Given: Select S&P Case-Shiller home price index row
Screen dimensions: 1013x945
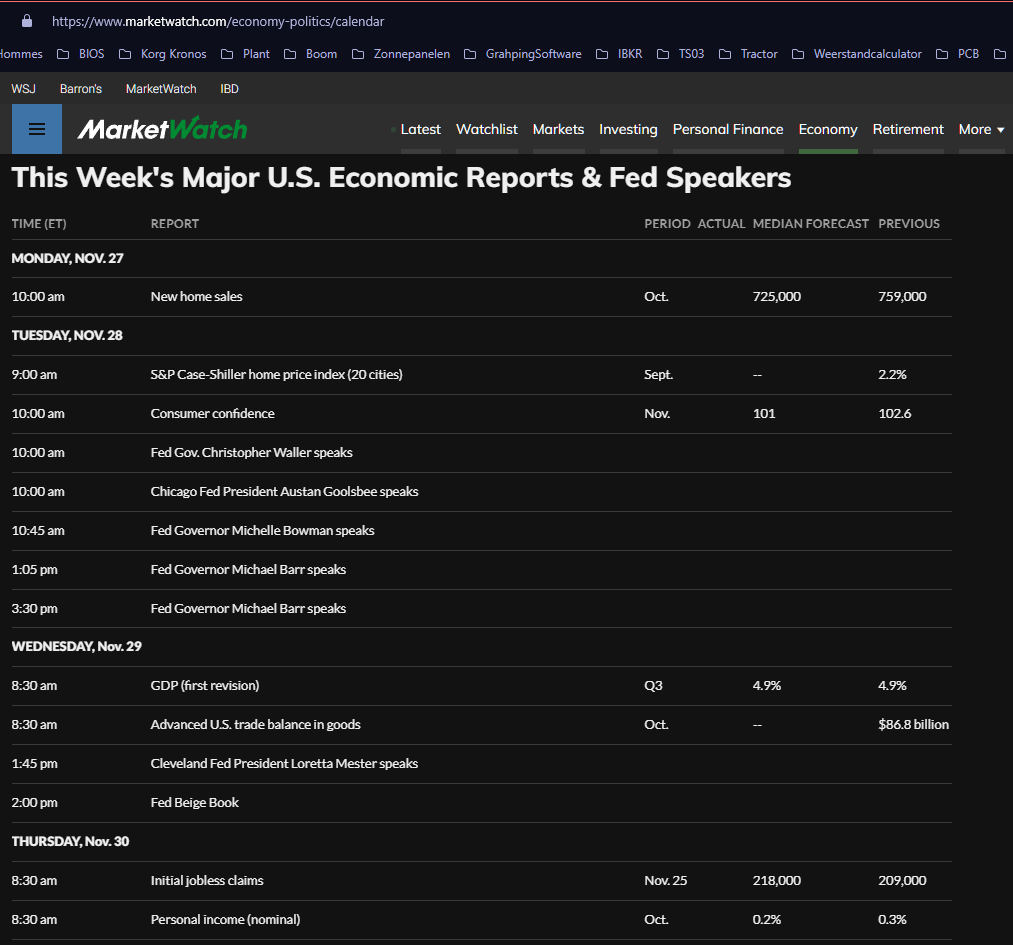Looking at the screenshot, I should [481, 375].
